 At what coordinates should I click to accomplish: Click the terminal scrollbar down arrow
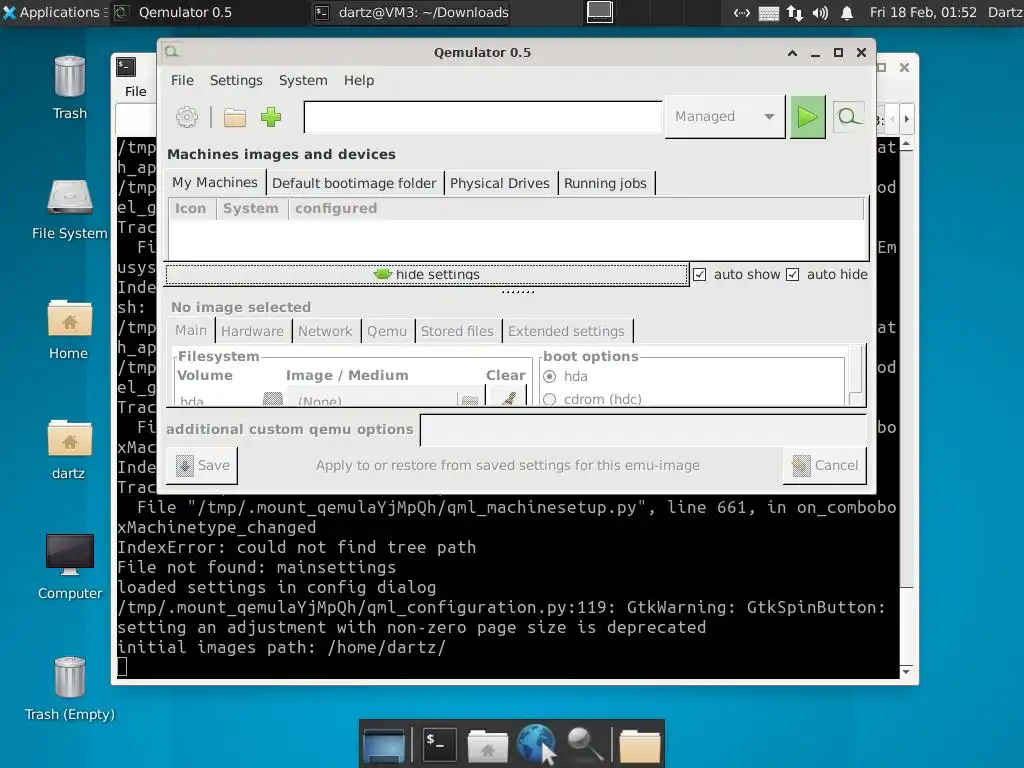(906, 671)
